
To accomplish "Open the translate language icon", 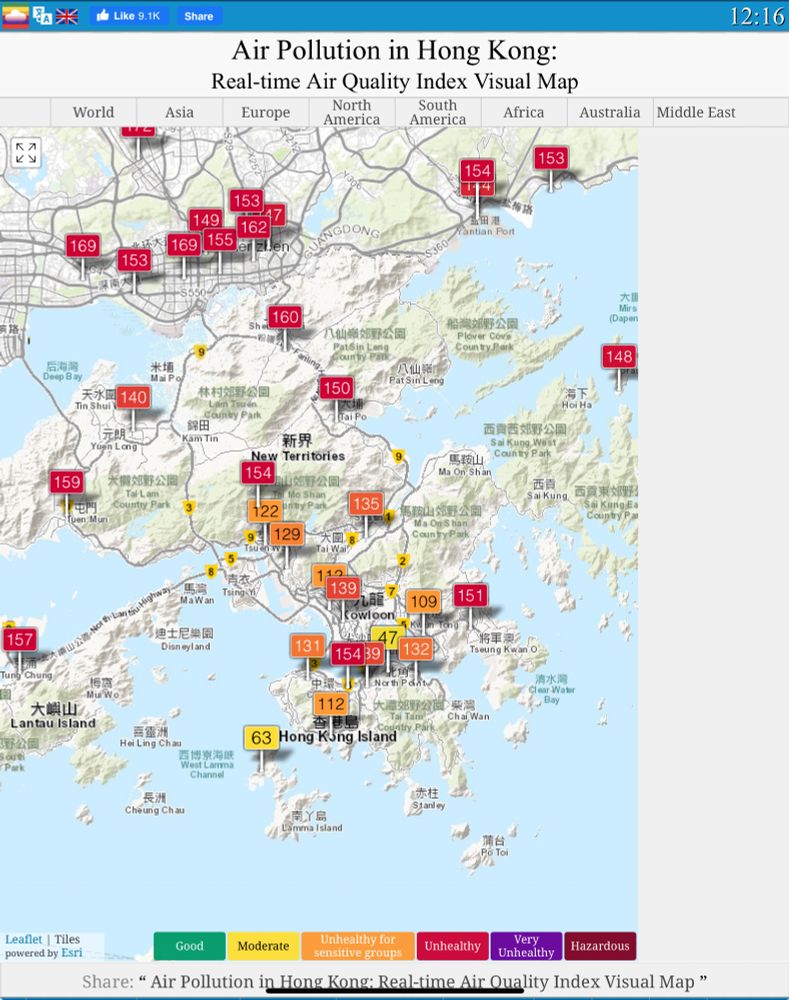I will [x=42, y=16].
